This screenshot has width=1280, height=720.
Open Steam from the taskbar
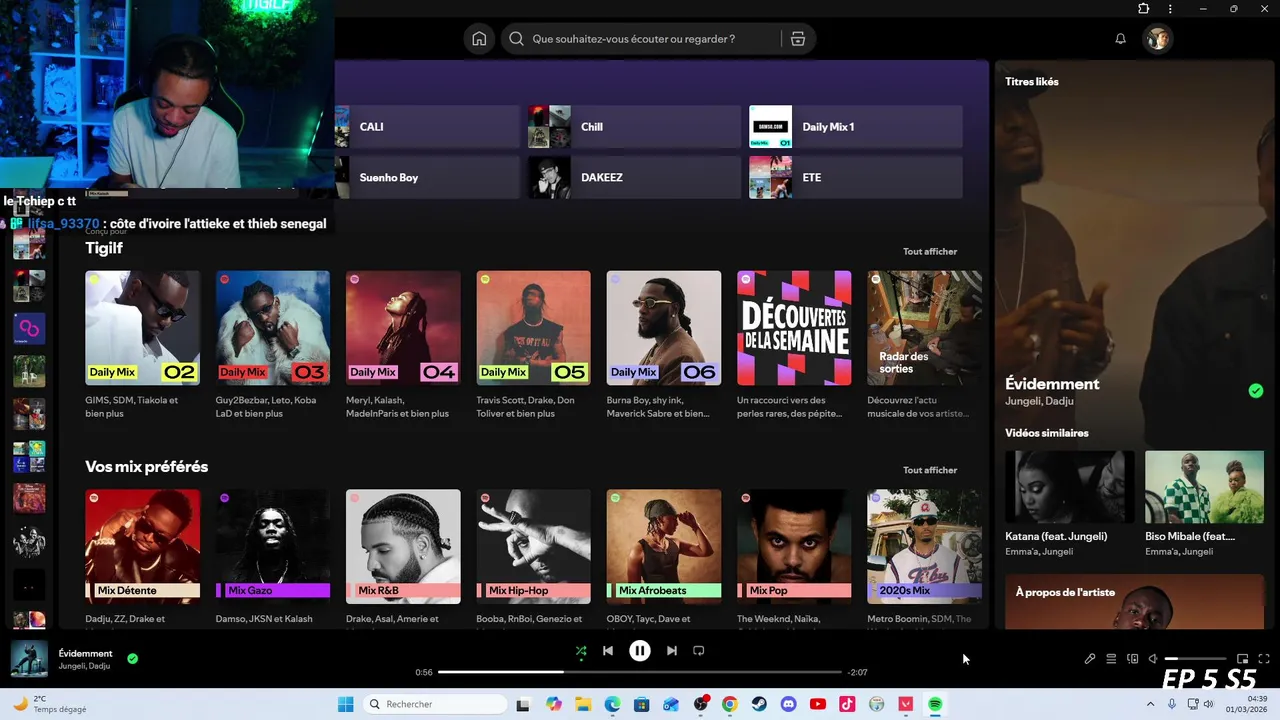[759, 704]
